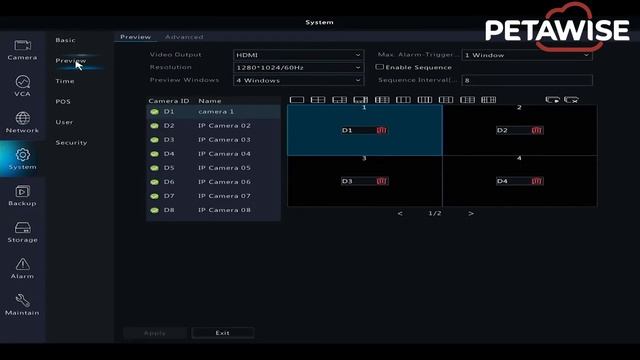Open the Camera section in sidebar
The width and height of the screenshot is (640, 360).
pyautogui.click(x=22, y=50)
